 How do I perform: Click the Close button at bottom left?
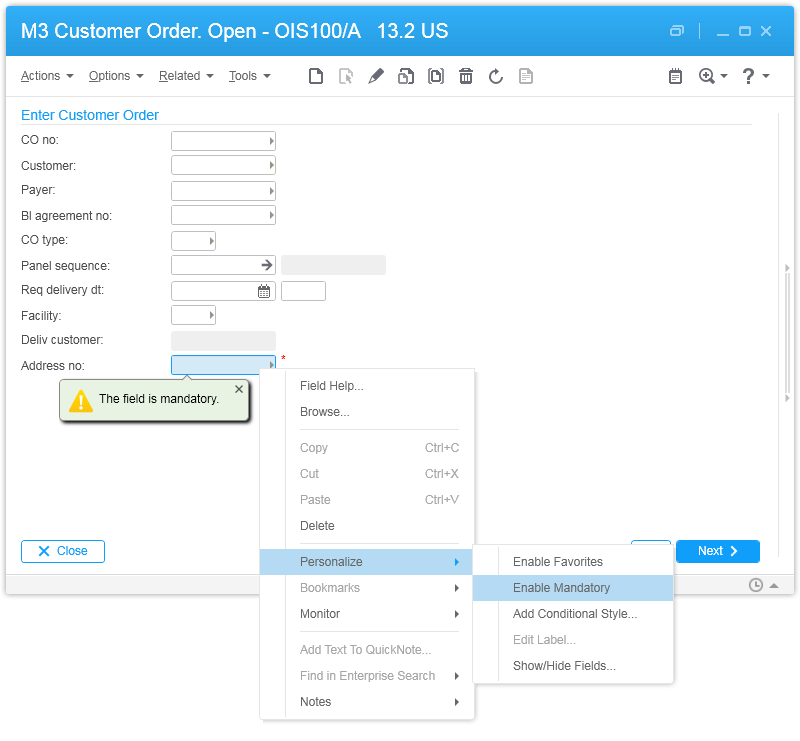[63, 551]
